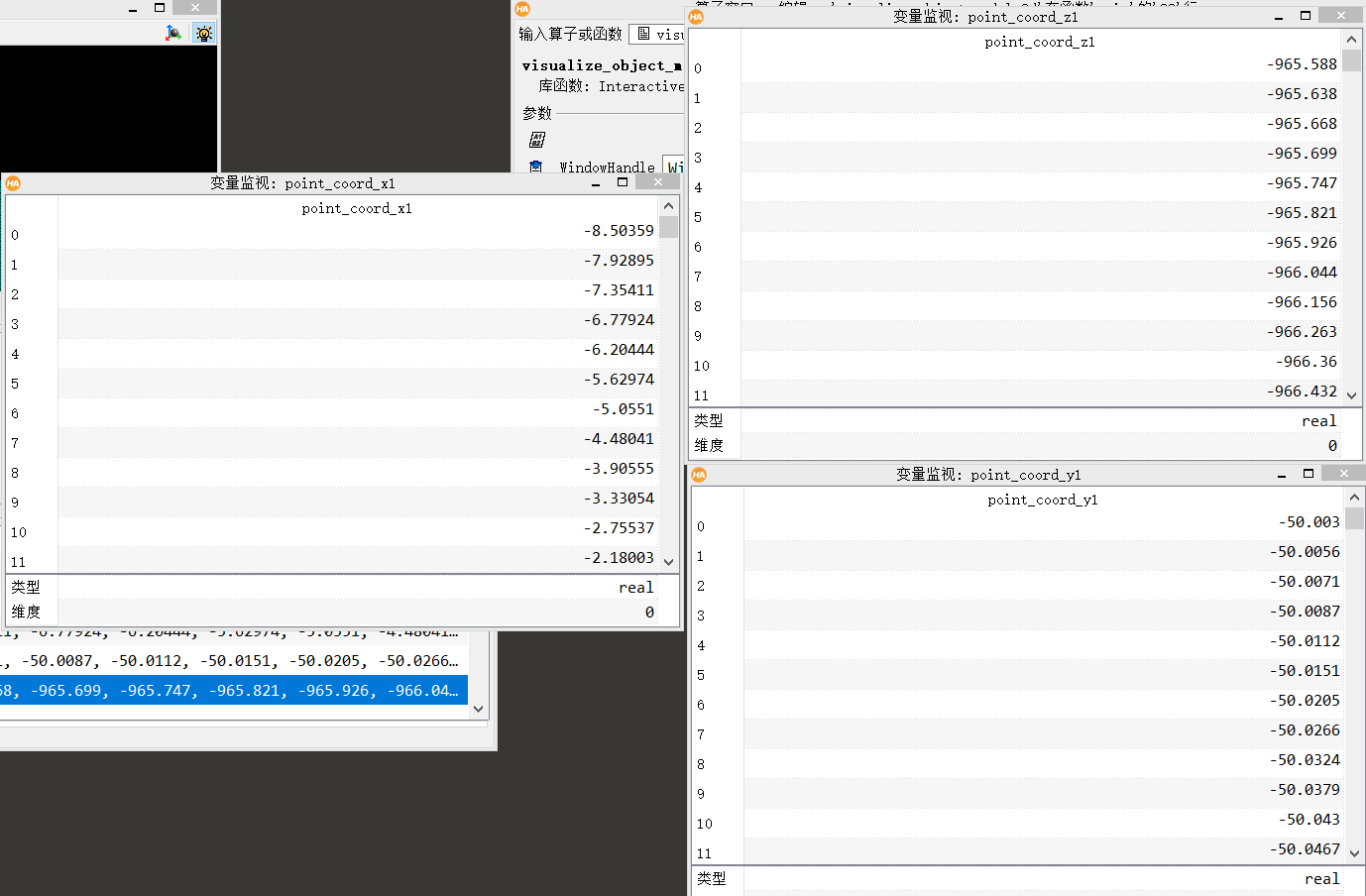
Task: Click the point_coord_z1 column header
Action: point(1040,42)
